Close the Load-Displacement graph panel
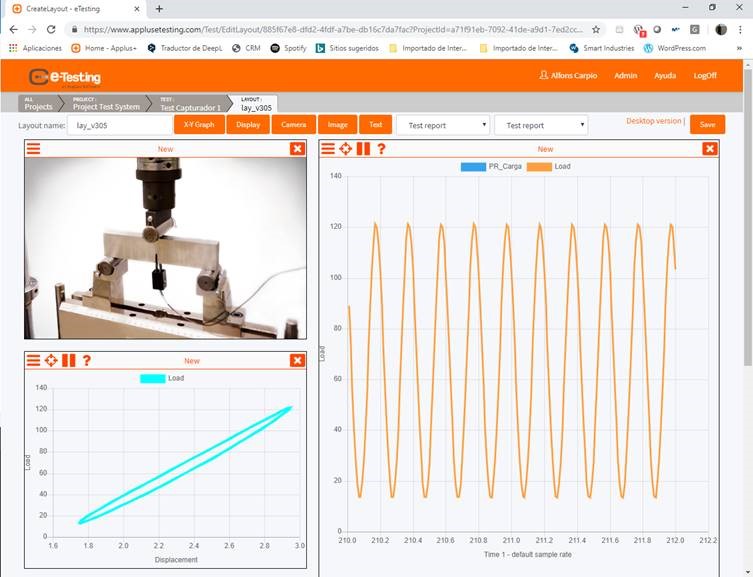The height and width of the screenshot is (577, 753). [297, 361]
